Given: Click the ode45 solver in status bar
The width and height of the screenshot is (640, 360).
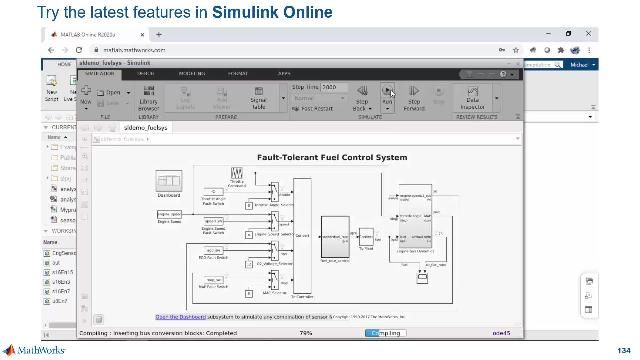Looking at the screenshot, I should [501, 333].
